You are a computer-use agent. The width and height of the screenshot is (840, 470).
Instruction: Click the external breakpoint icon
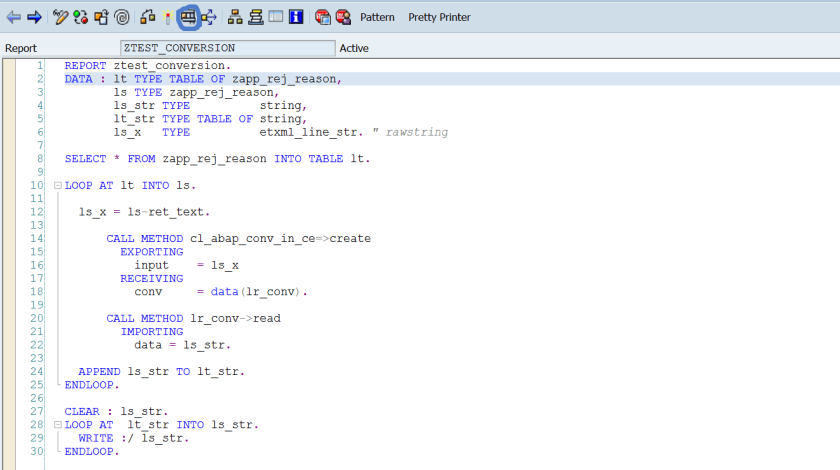[x=343, y=17]
